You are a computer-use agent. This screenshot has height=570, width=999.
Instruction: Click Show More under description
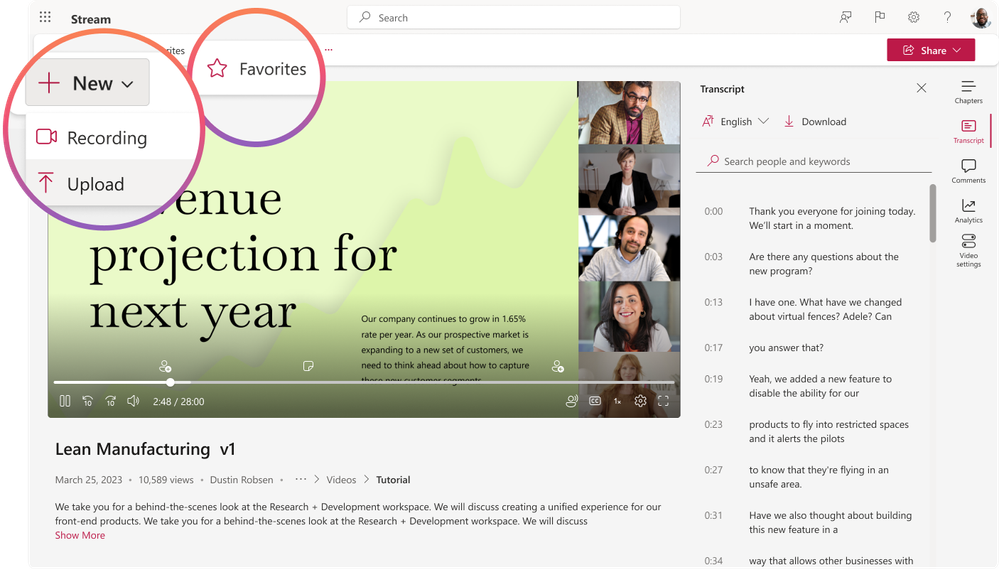click(80, 536)
